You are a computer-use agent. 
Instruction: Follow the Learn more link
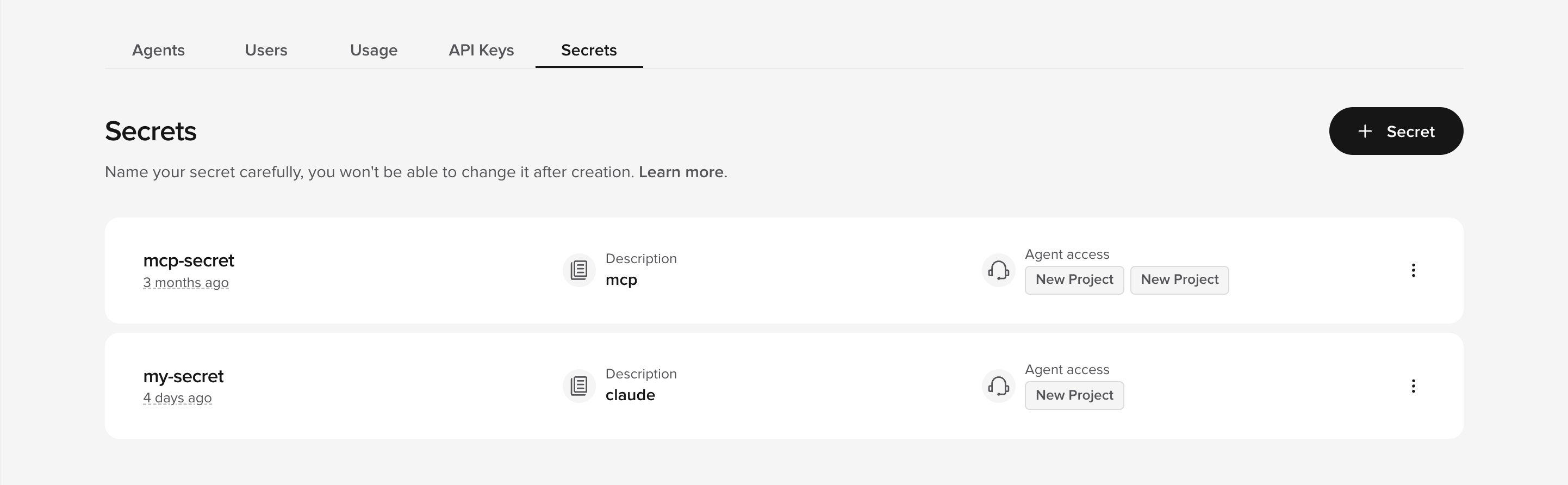(681, 172)
